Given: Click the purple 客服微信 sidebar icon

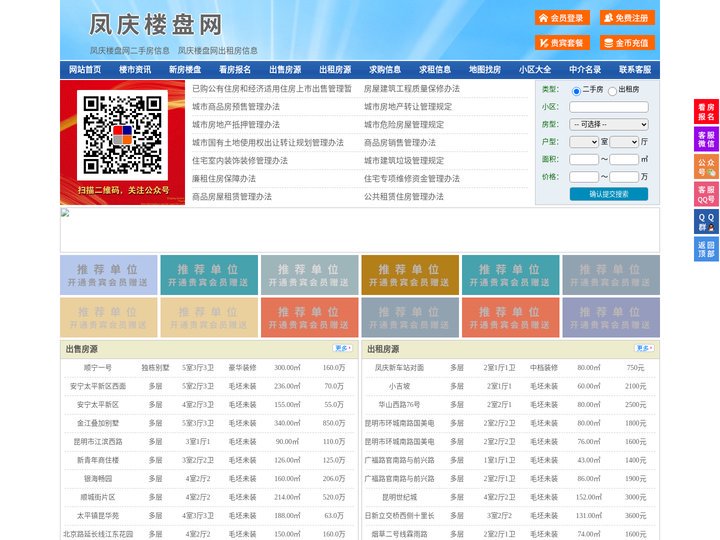Looking at the screenshot, I should click(x=706, y=139).
